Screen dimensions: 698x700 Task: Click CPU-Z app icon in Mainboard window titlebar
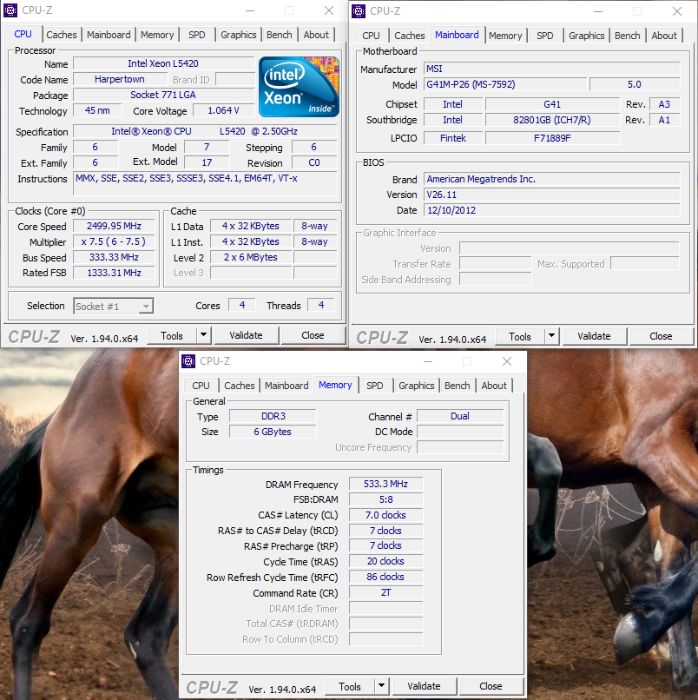point(358,11)
